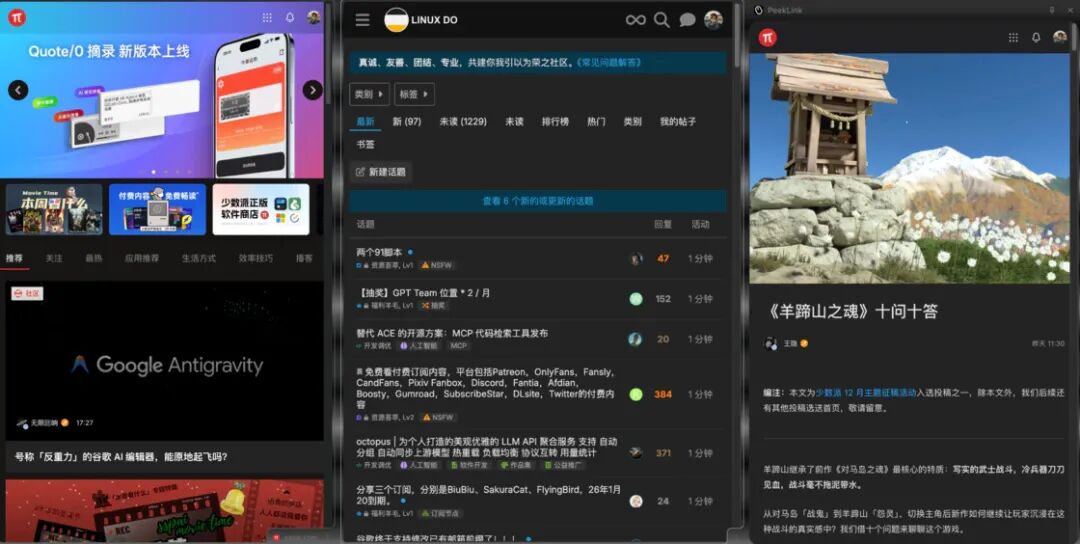Select the 效率技巧 tab in sspai
This screenshot has height=544, width=1080.
pyautogui.click(x=256, y=258)
